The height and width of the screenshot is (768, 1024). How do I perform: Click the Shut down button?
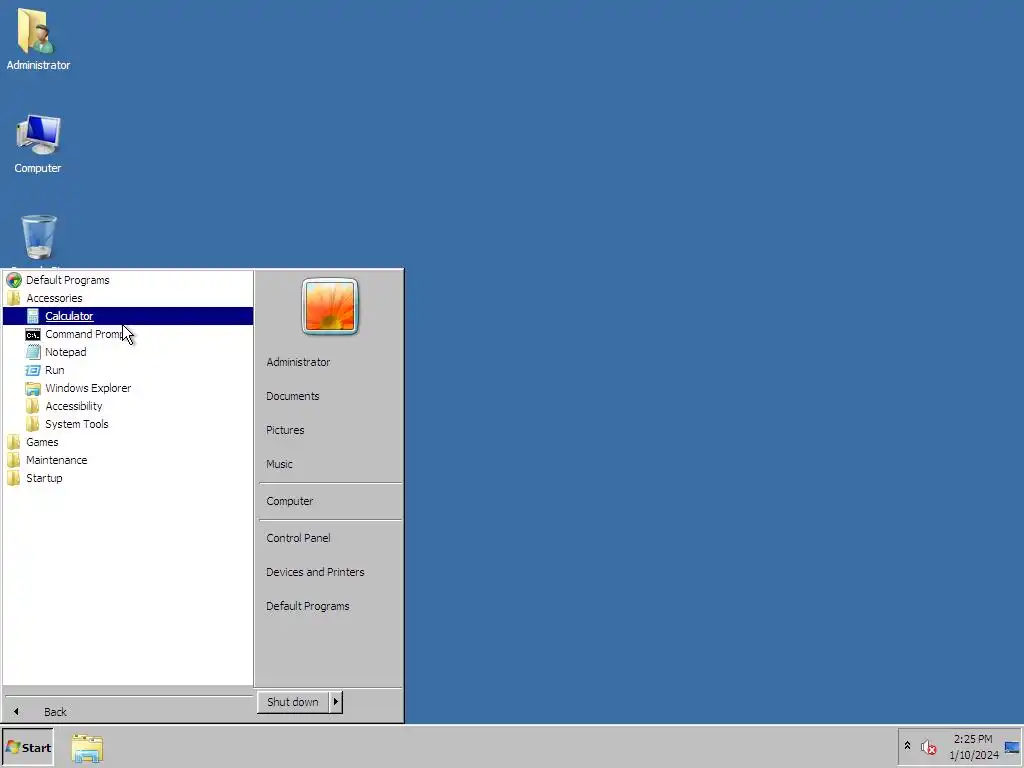(293, 702)
